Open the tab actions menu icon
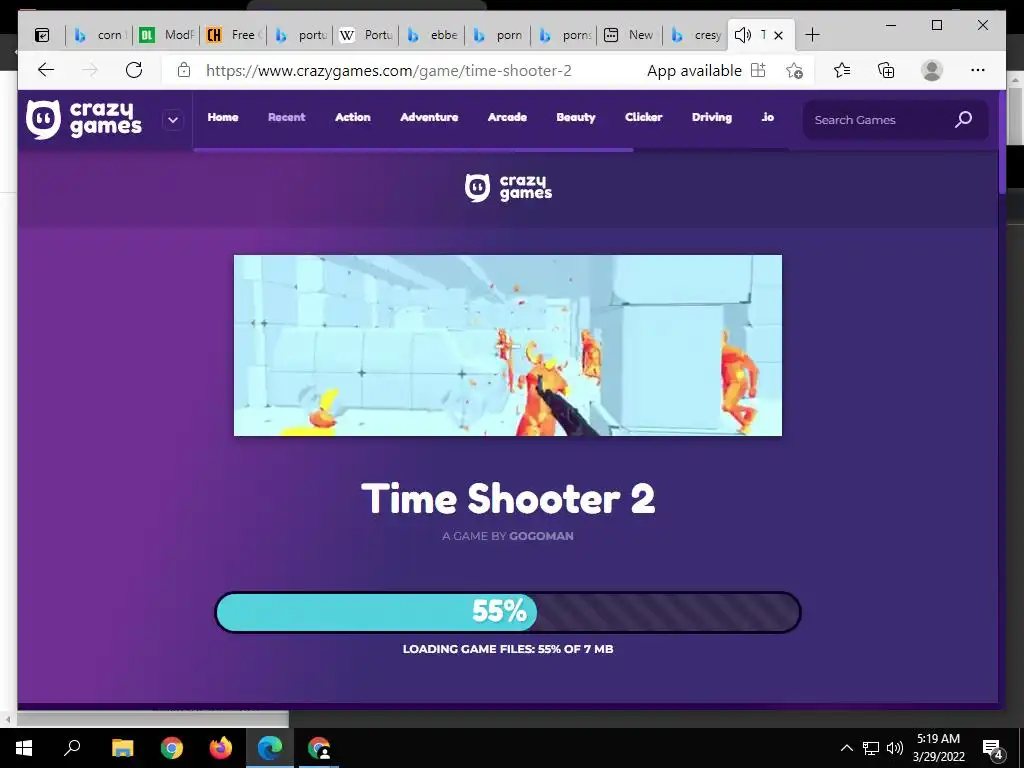1024x768 pixels. click(x=42, y=35)
